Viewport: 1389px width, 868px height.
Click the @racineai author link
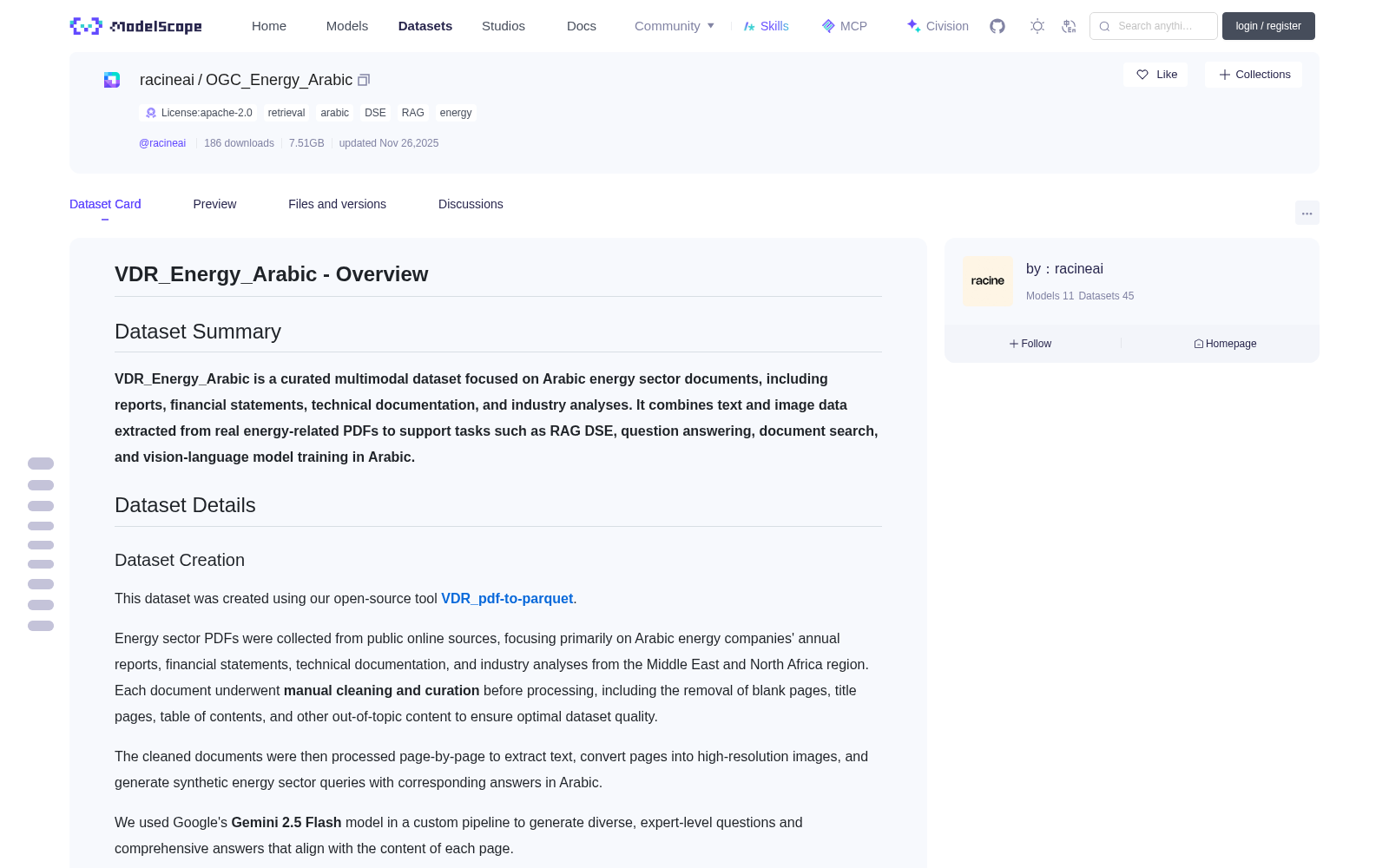click(162, 143)
